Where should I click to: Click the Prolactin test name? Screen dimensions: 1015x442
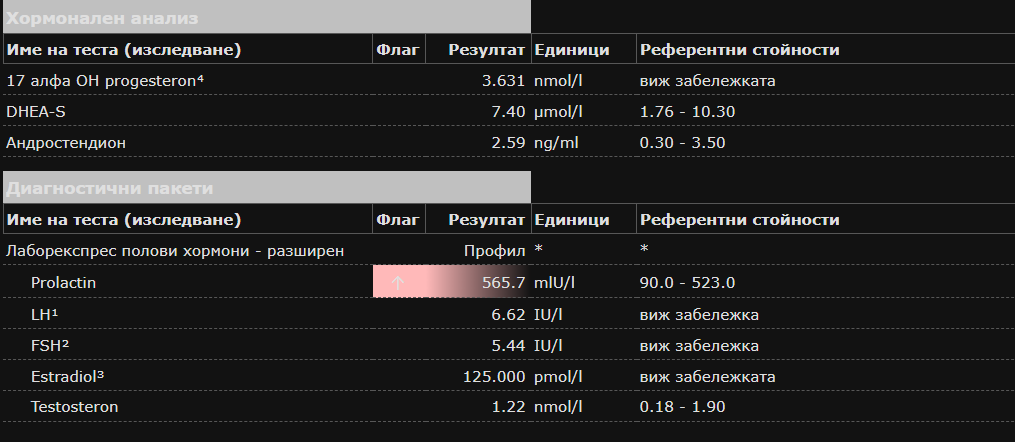click(63, 283)
